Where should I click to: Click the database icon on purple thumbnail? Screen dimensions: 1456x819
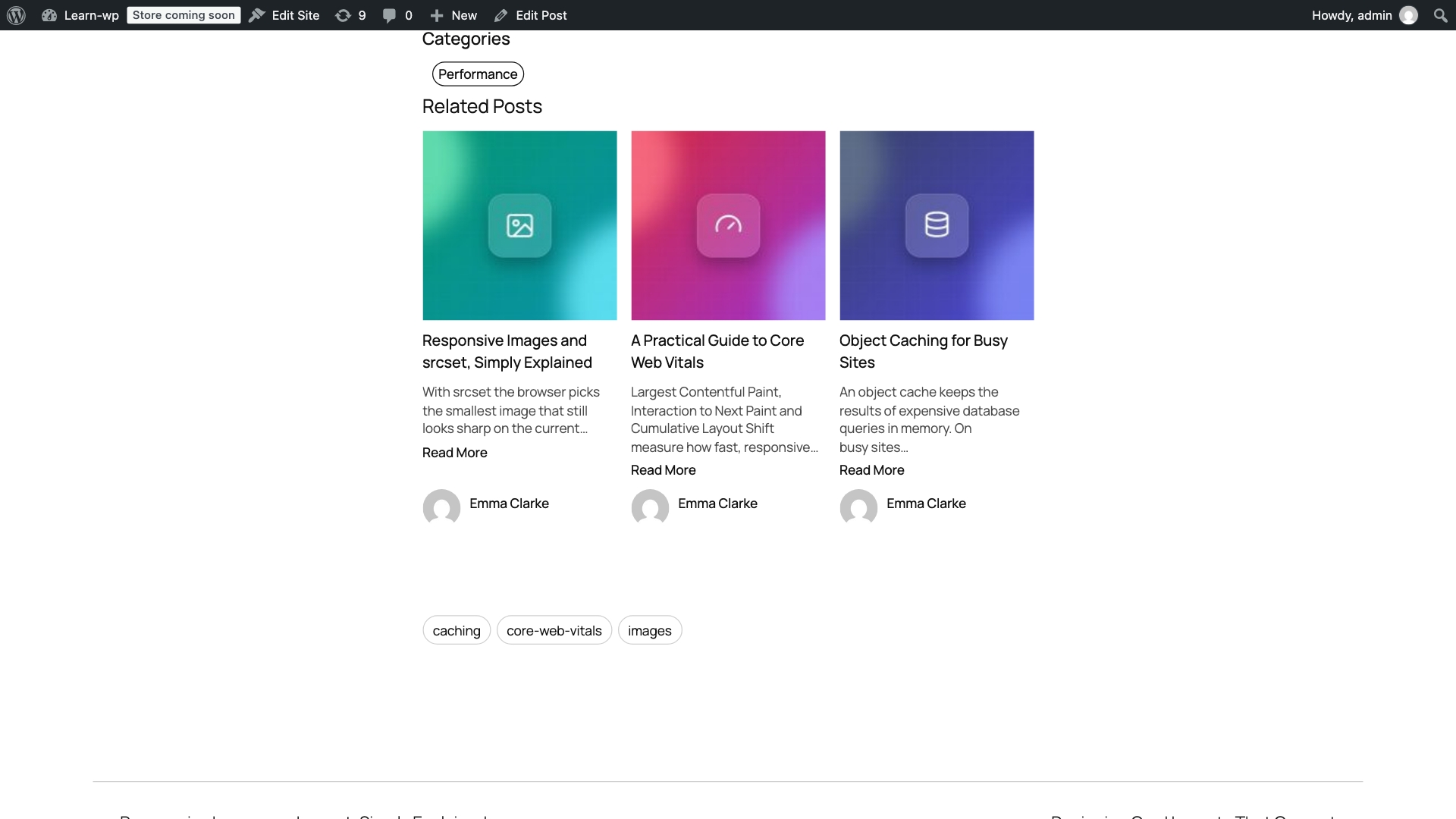click(937, 225)
